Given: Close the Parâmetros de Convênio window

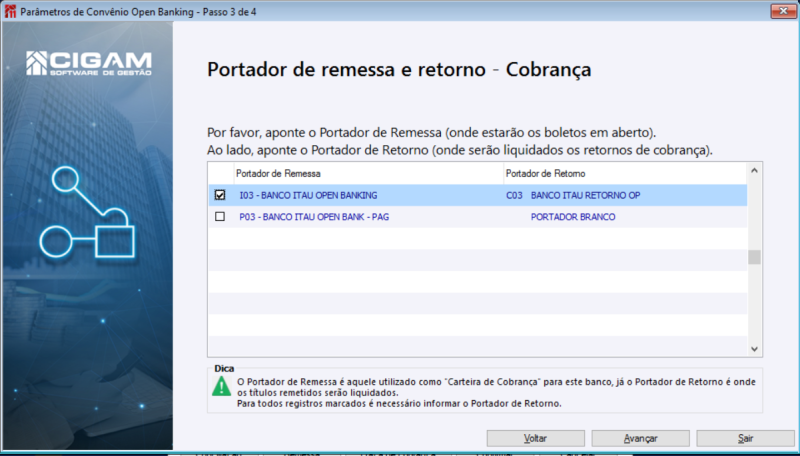Looking at the screenshot, I should click(x=784, y=11).
